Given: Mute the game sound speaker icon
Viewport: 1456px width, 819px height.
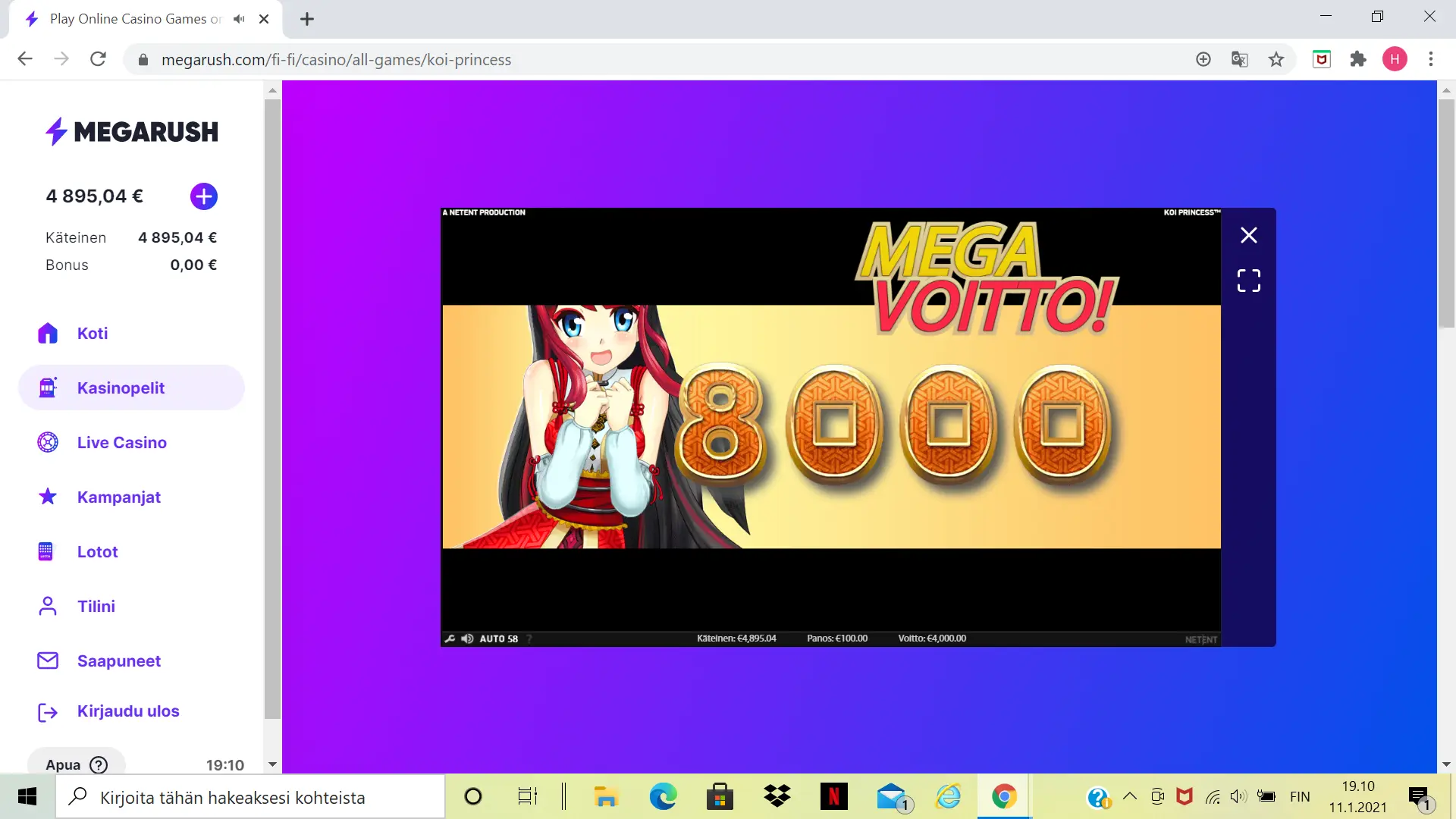Looking at the screenshot, I should (x=467, y=639).
